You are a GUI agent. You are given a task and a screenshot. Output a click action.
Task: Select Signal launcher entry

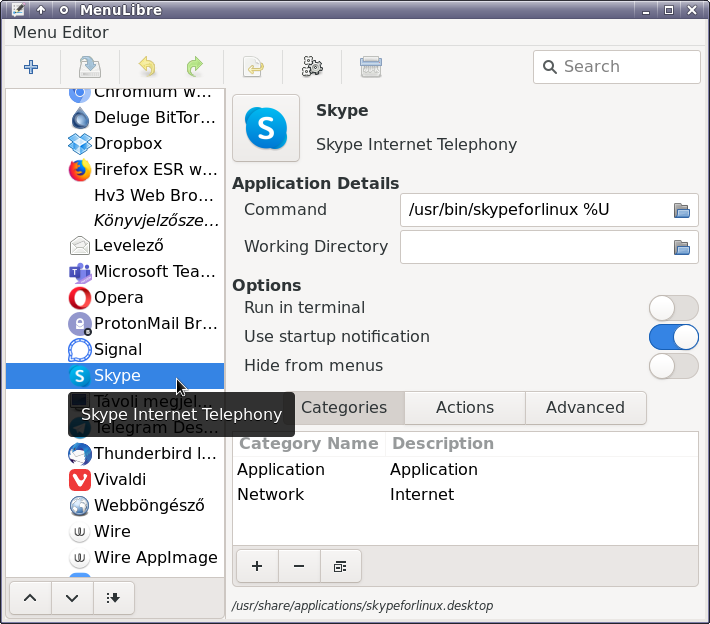point(115,350)
